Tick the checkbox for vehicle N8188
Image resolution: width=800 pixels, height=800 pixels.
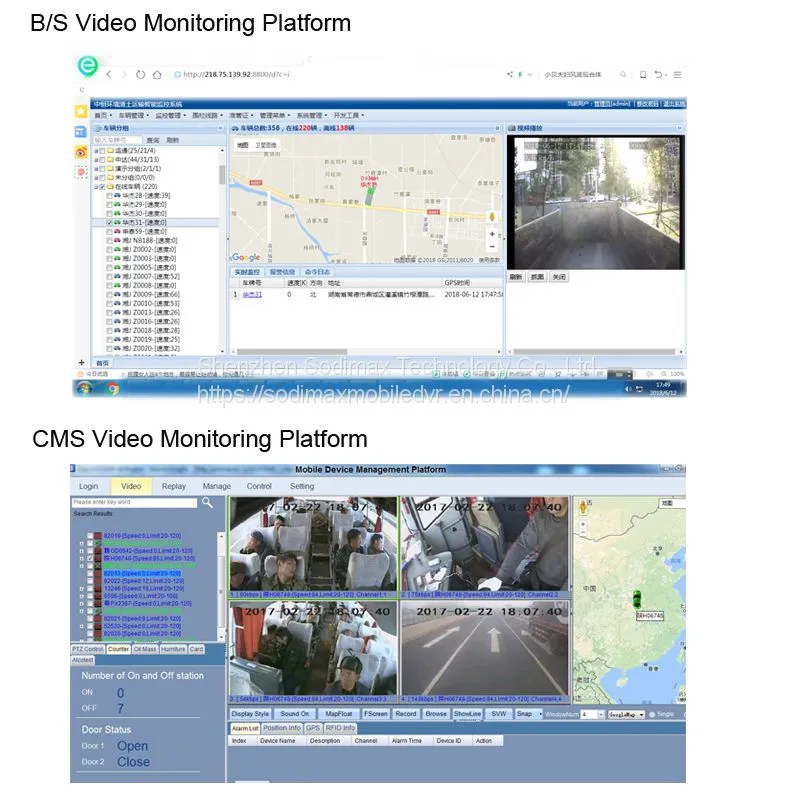109,240
